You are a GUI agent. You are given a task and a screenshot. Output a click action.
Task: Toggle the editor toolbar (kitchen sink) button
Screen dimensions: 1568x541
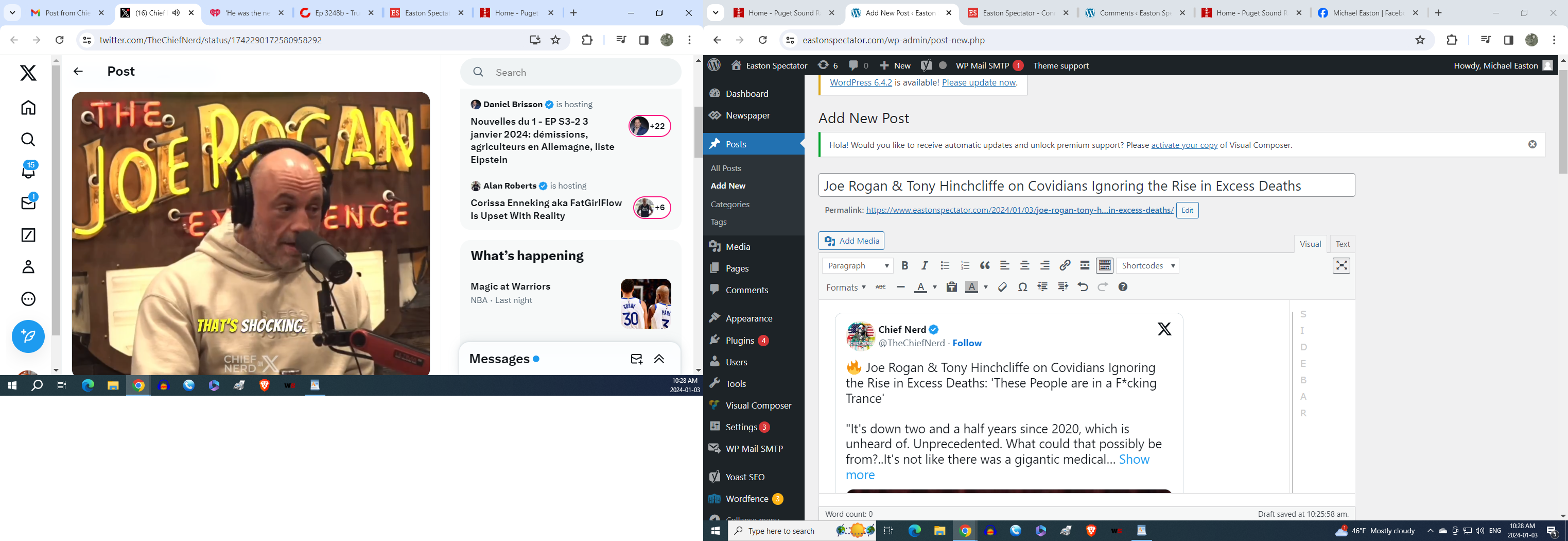tap(1104, 266)
